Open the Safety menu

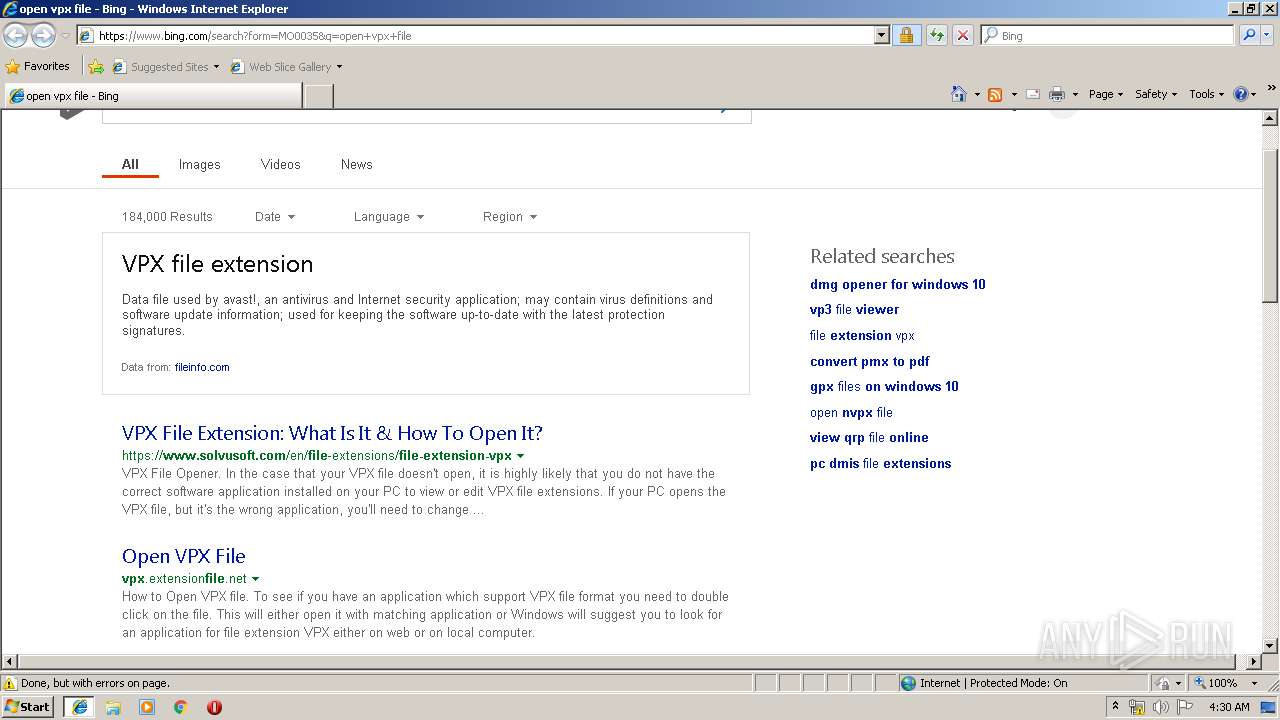point(1156,94)
